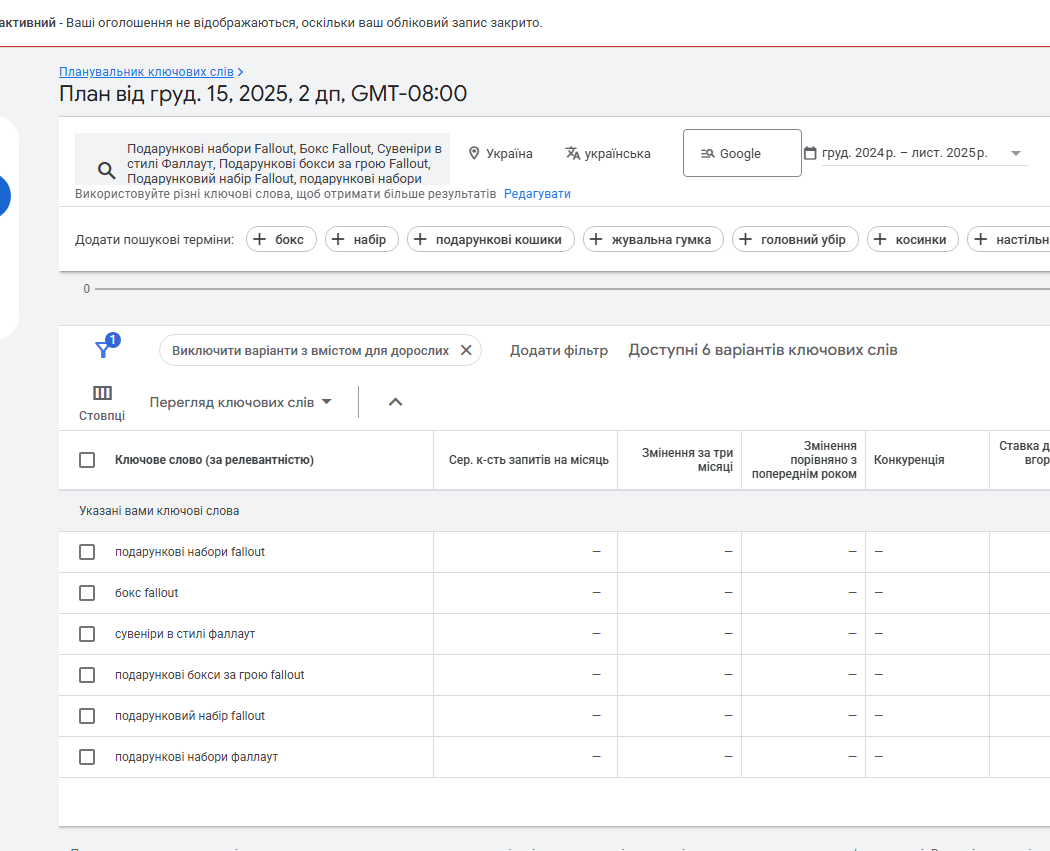
Task: Open the Планувальник ключових слів breadcrumb
Action: [147, 72]
